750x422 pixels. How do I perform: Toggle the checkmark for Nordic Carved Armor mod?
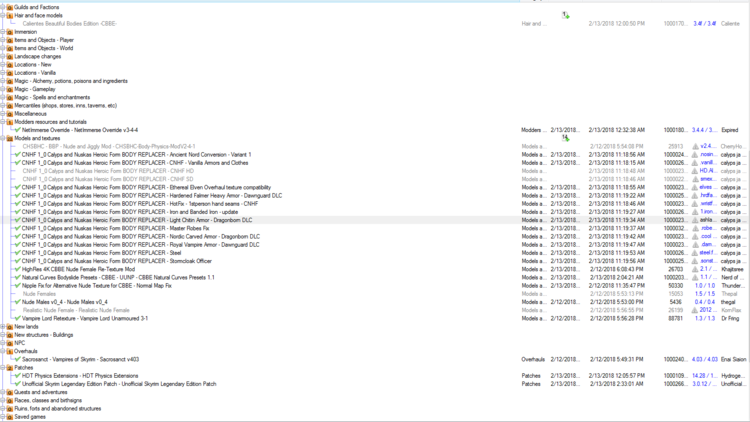[18, 236]
